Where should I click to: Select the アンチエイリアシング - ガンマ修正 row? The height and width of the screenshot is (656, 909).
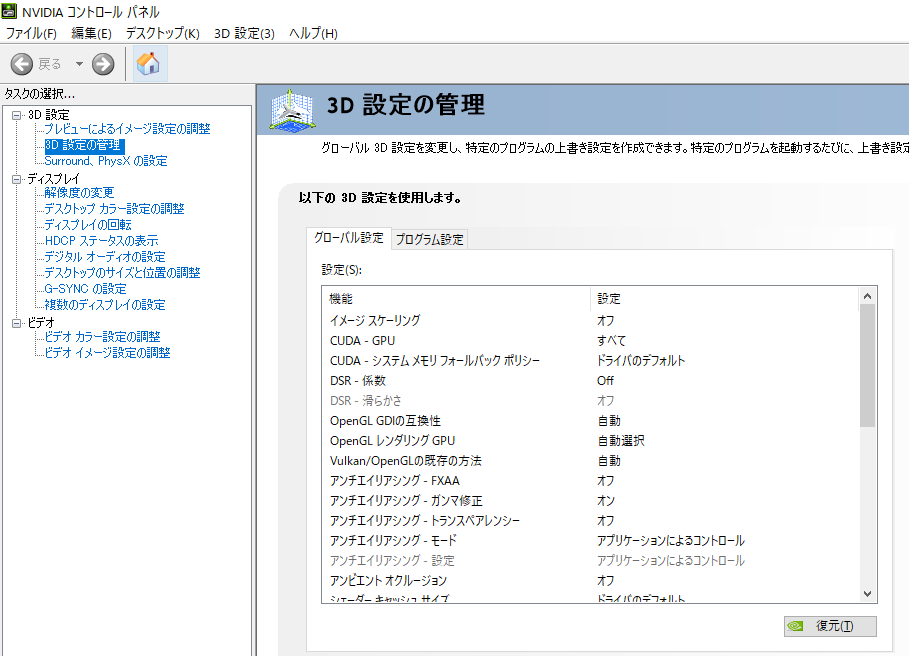pos(590,501)
